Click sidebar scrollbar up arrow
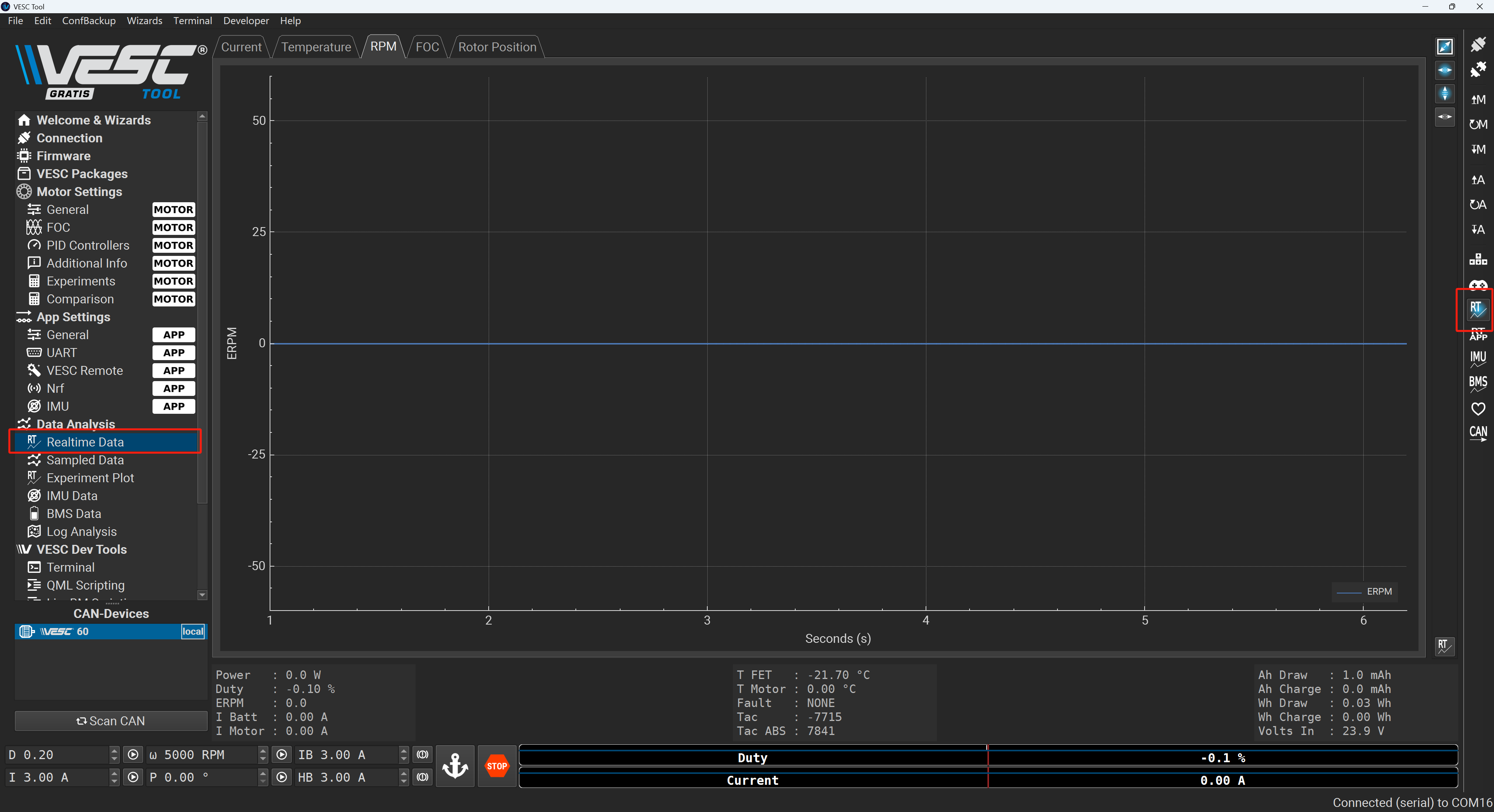 coord(202,116)
